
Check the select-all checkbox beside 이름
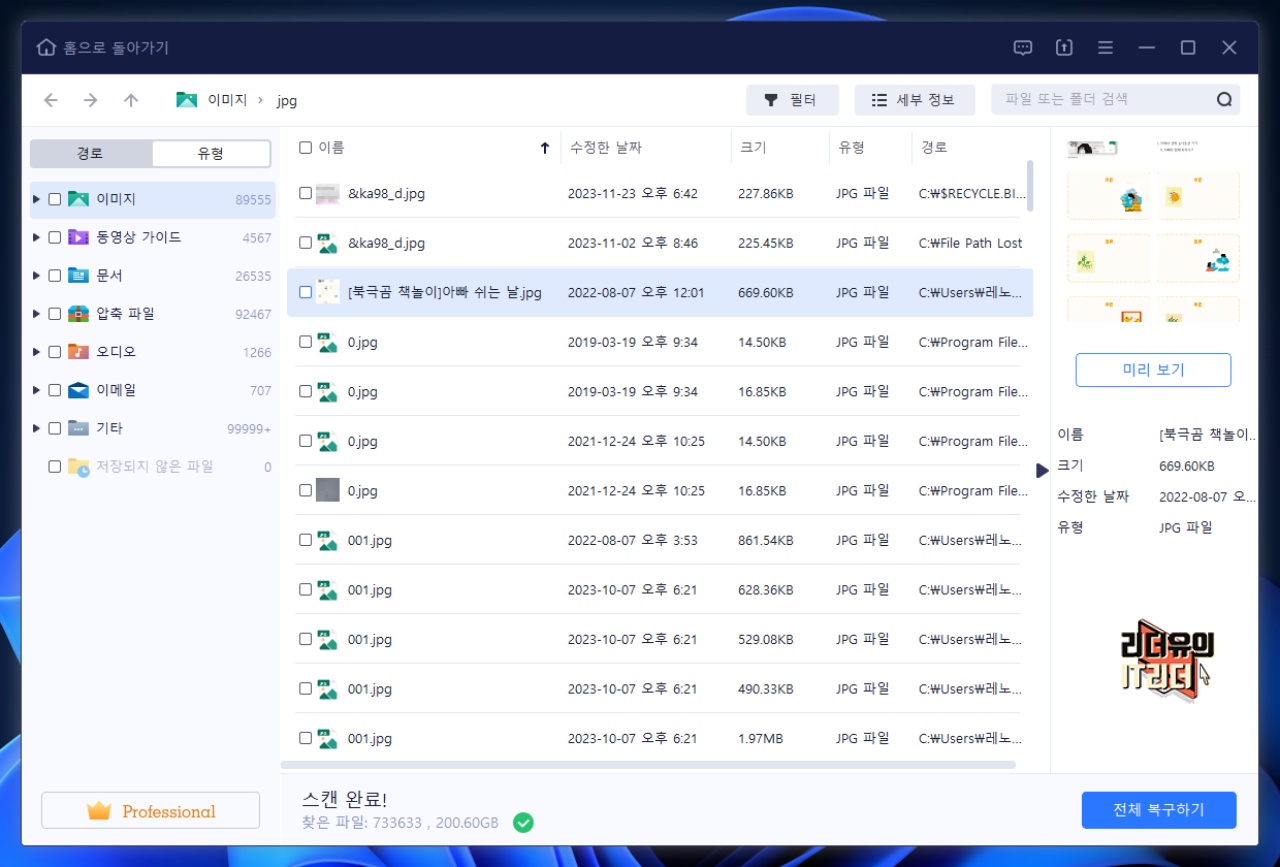click(305, 148)
